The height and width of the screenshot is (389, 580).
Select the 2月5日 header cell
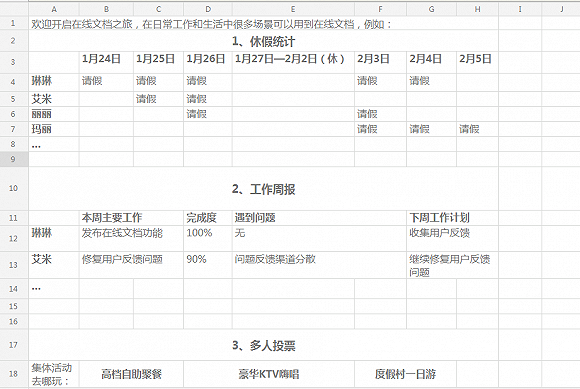tap(477, 62)
